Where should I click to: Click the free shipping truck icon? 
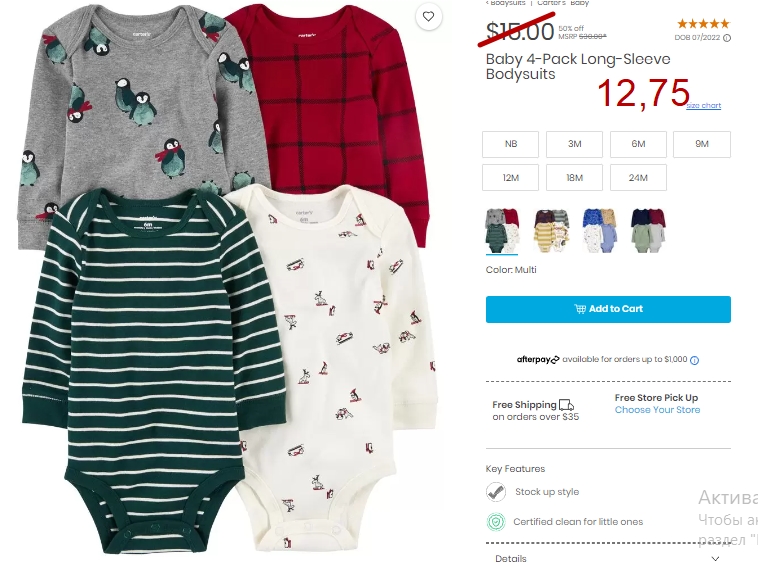[x=566, y=405]
